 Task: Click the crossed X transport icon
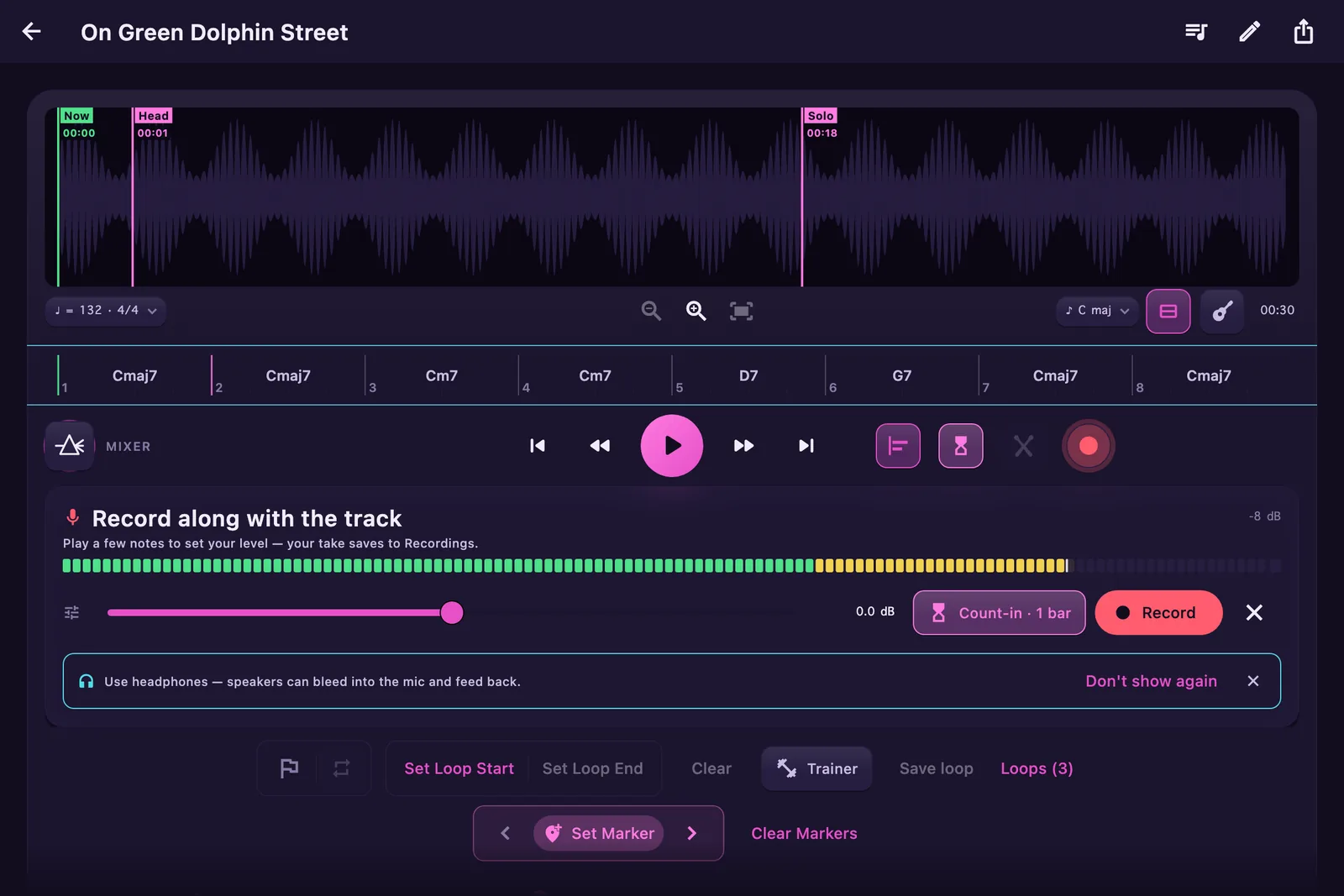[1023, 446]
